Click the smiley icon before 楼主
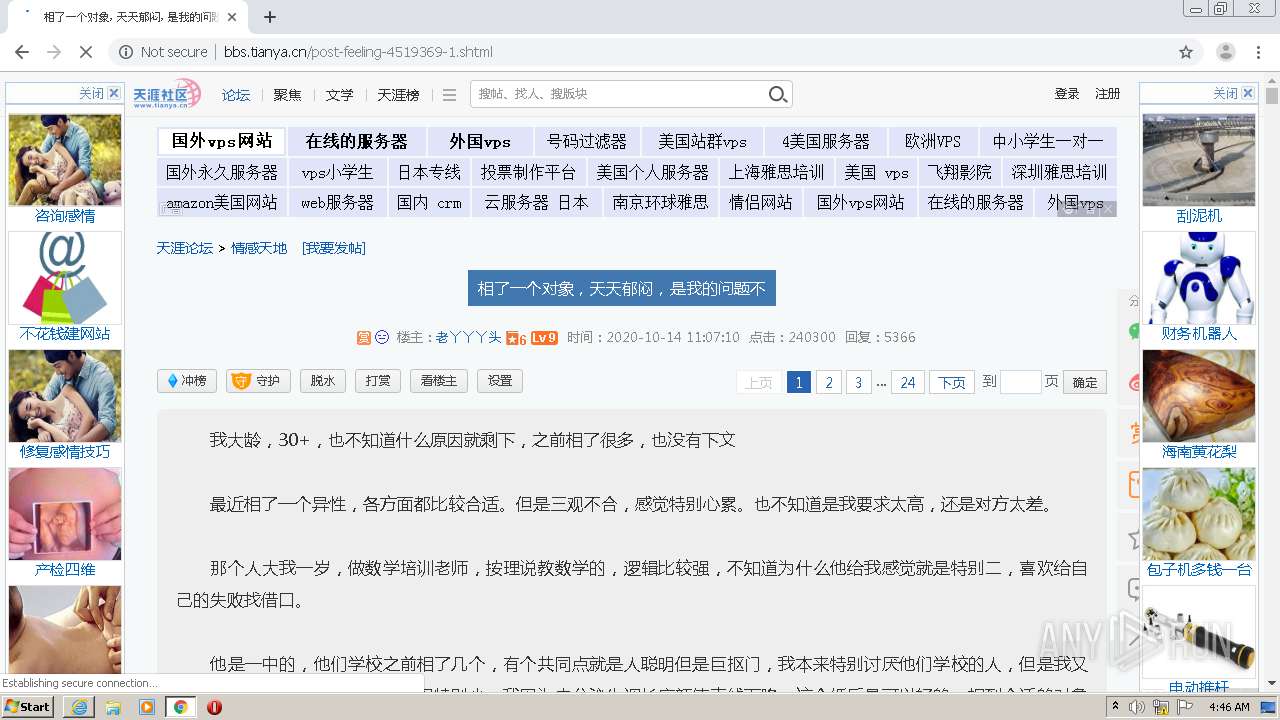 pyautogui.click(x=382, y=338)
